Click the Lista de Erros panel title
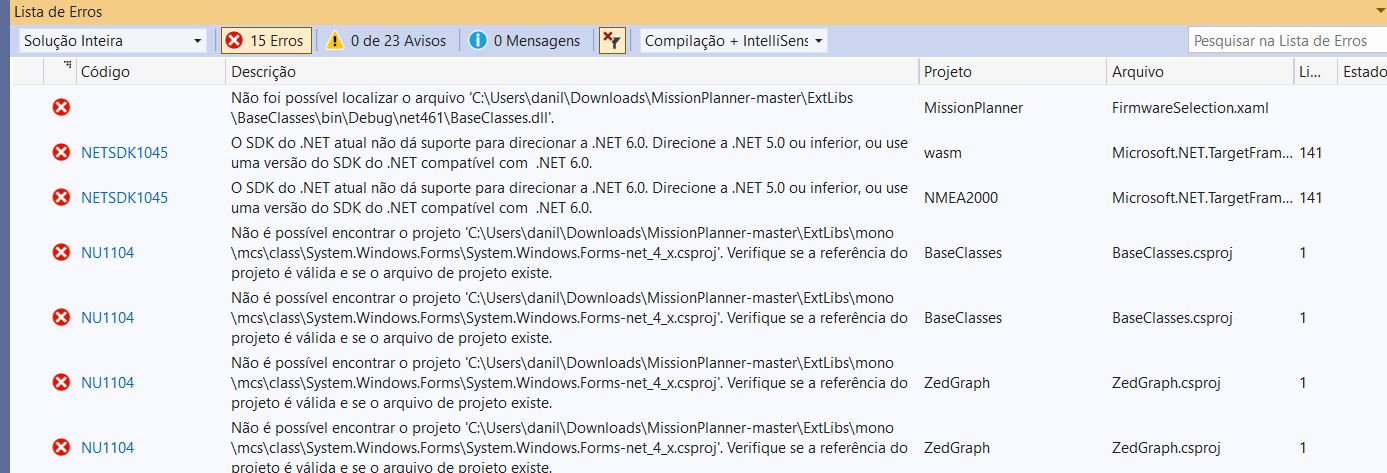 tap(57, 12)
